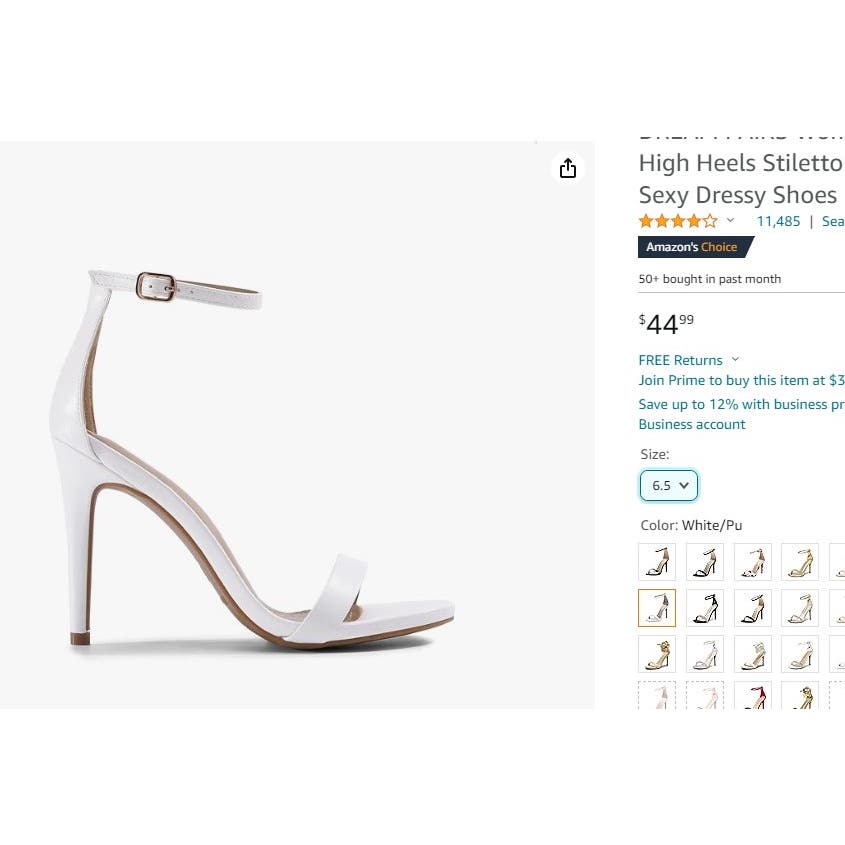Select the first swatch in the top color row
This screenshot has height=845, width=845.
tap(657, 562)
